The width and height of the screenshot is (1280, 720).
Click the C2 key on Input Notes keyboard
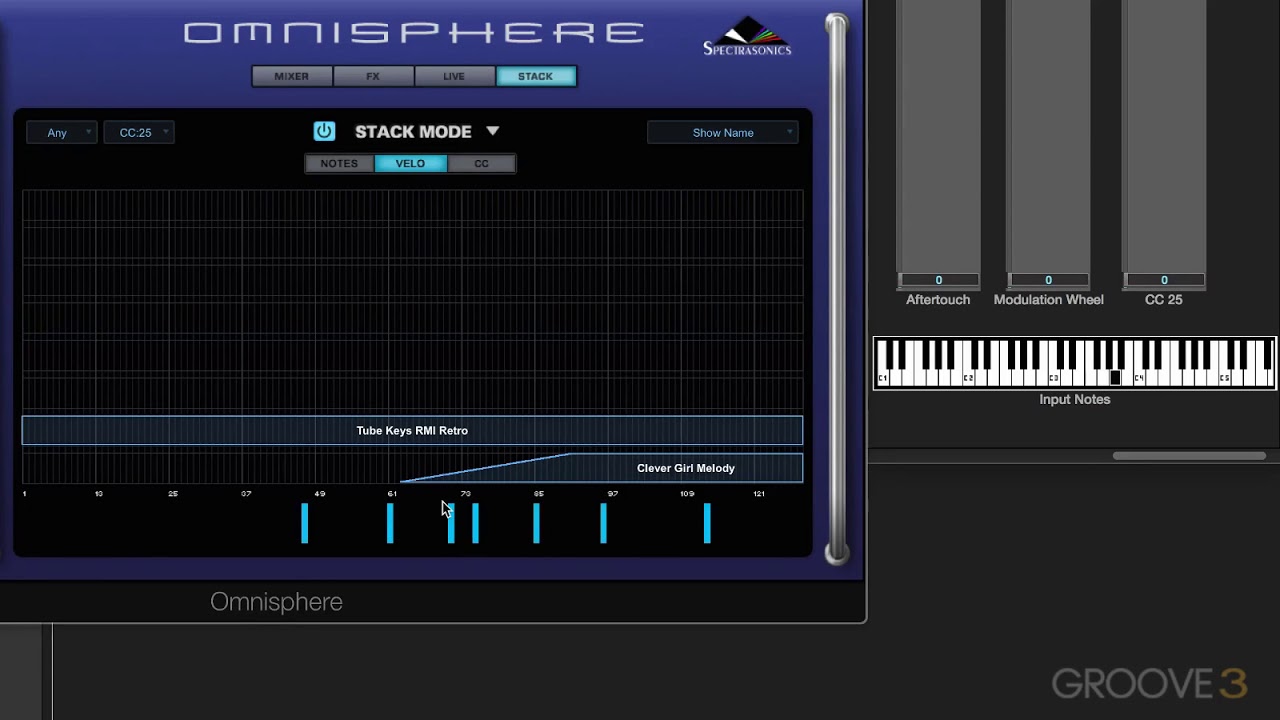tap(968, 378)
